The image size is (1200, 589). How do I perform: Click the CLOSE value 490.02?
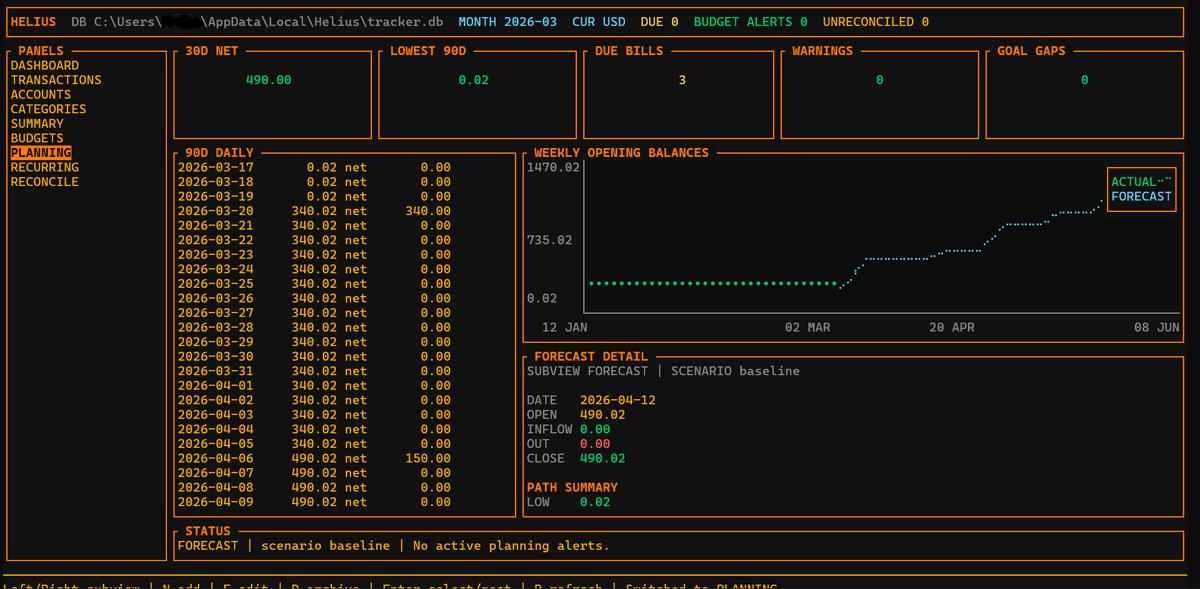(x=603, y=458)
